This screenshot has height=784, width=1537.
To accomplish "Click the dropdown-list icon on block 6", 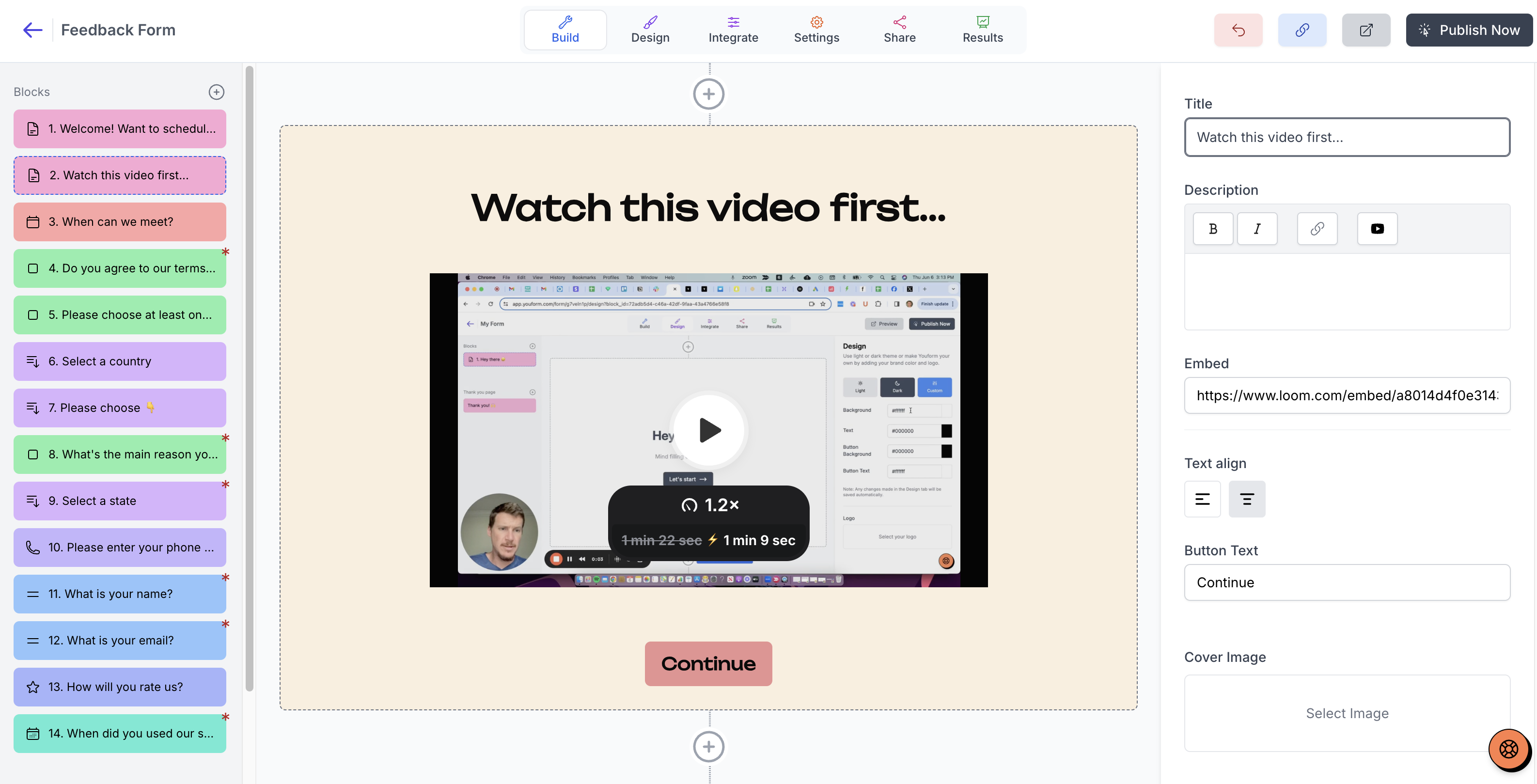I will pyautogui.click(x=33, y=361).
